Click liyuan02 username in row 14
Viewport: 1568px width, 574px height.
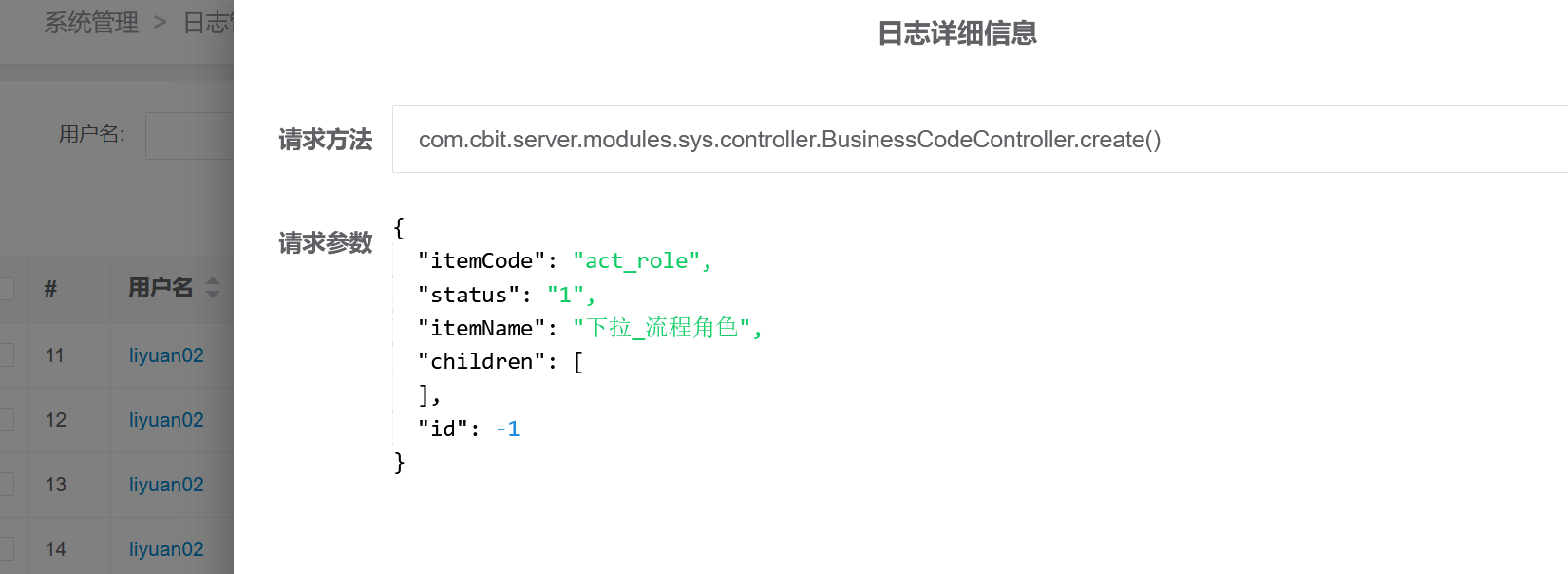coord(166,549)
